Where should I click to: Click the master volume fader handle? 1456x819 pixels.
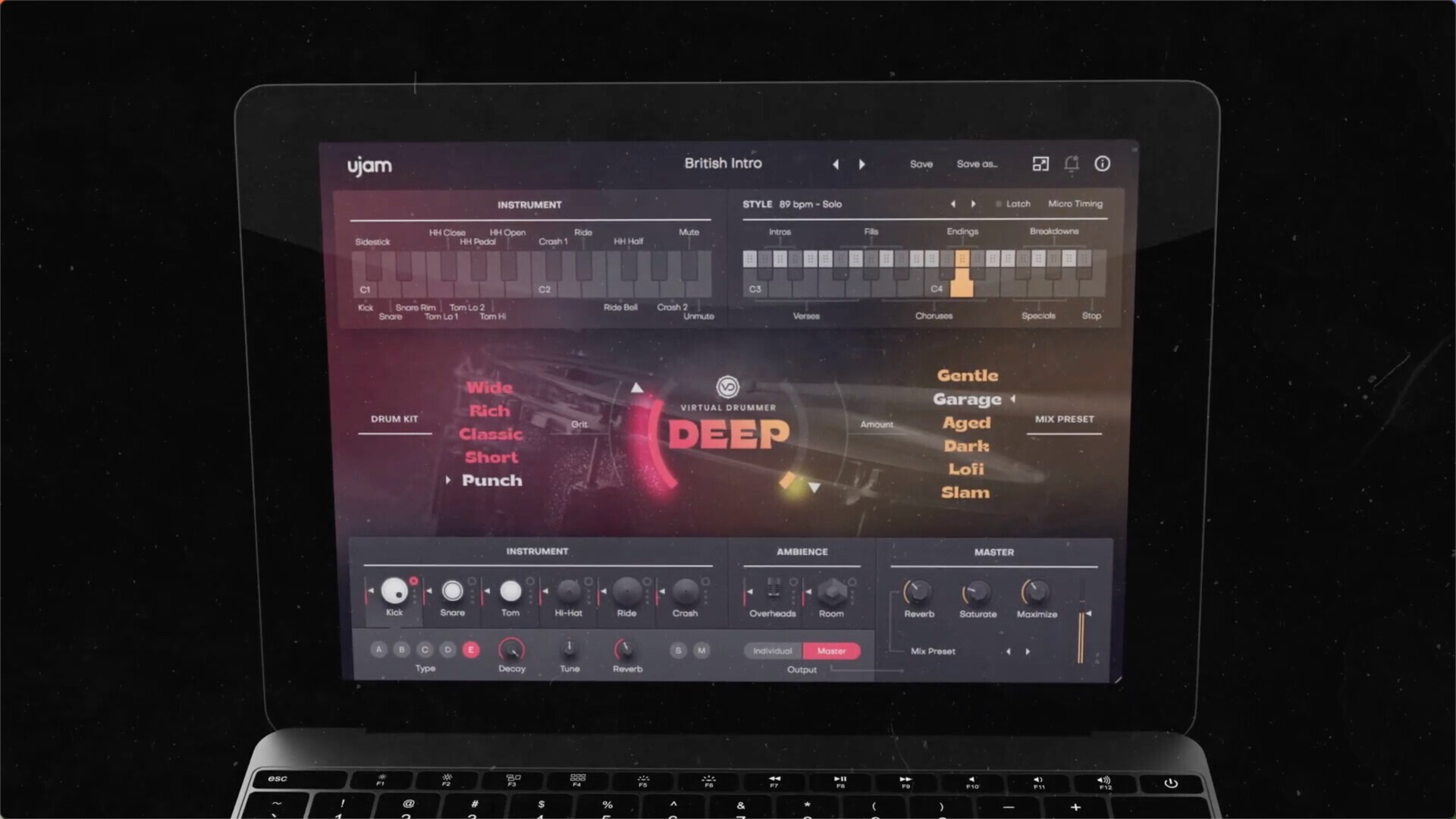1088,613
